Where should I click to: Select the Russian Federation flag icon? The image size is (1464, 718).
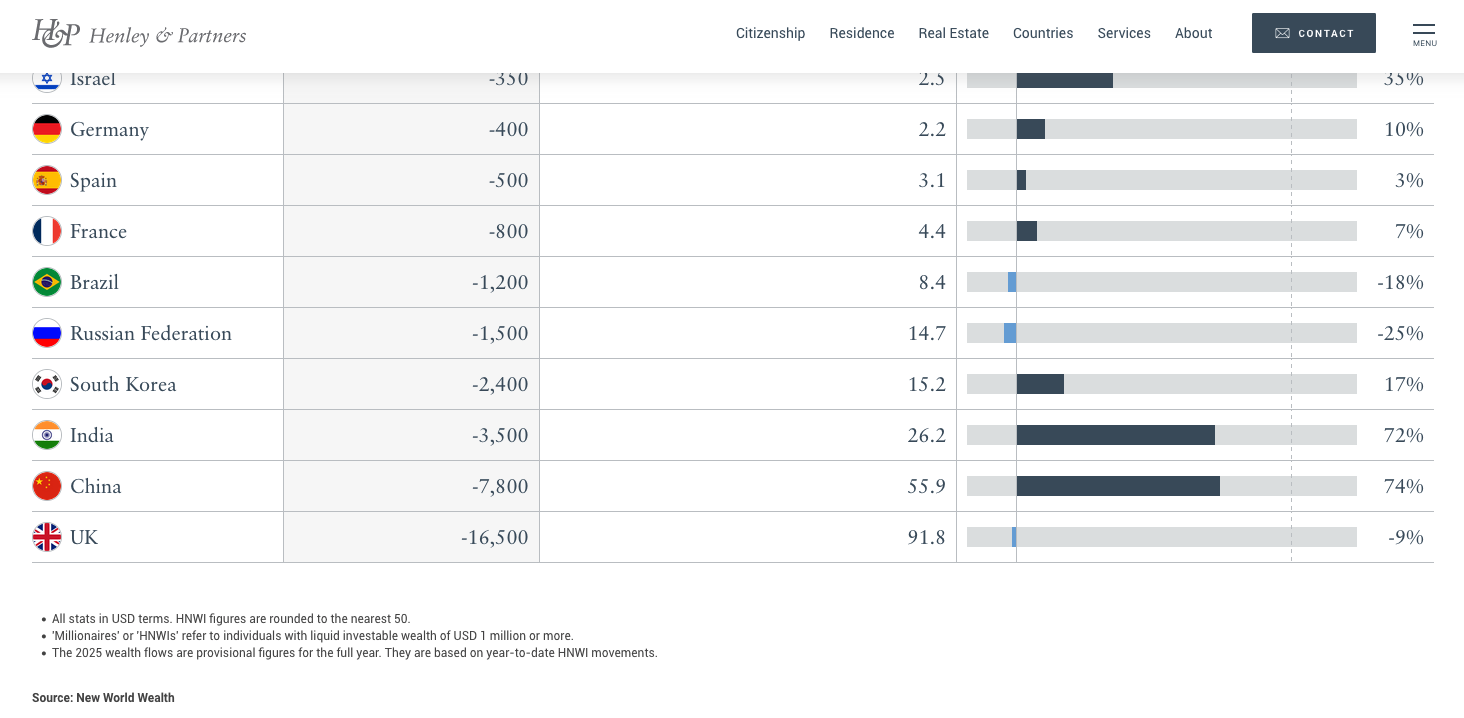47,333
